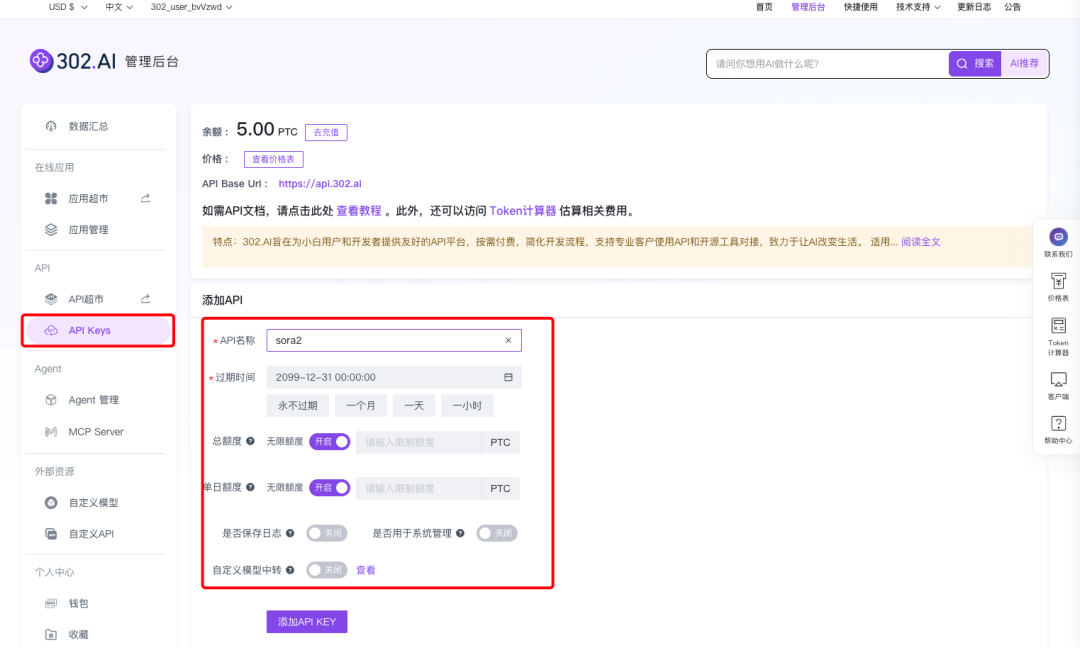
Task: Click the 联系我们 chat icon
Action: (1058, 237)
